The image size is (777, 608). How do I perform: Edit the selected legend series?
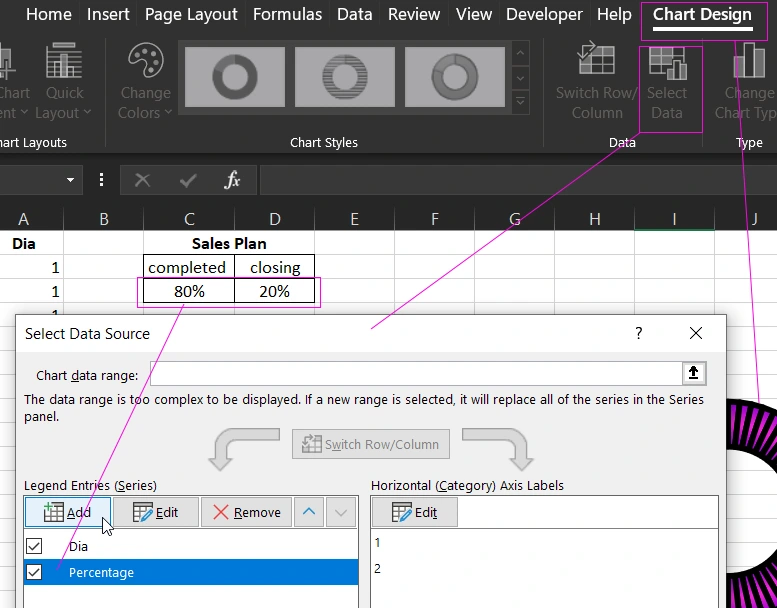(x=156, y=512)
